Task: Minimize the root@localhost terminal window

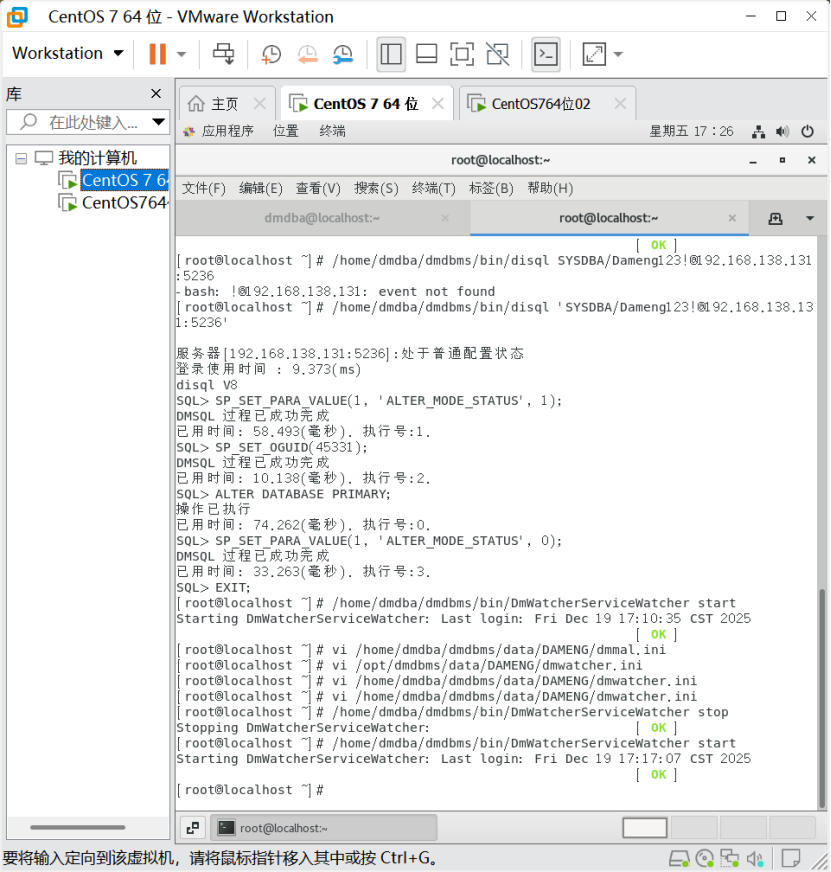Action: pos(753,161)
